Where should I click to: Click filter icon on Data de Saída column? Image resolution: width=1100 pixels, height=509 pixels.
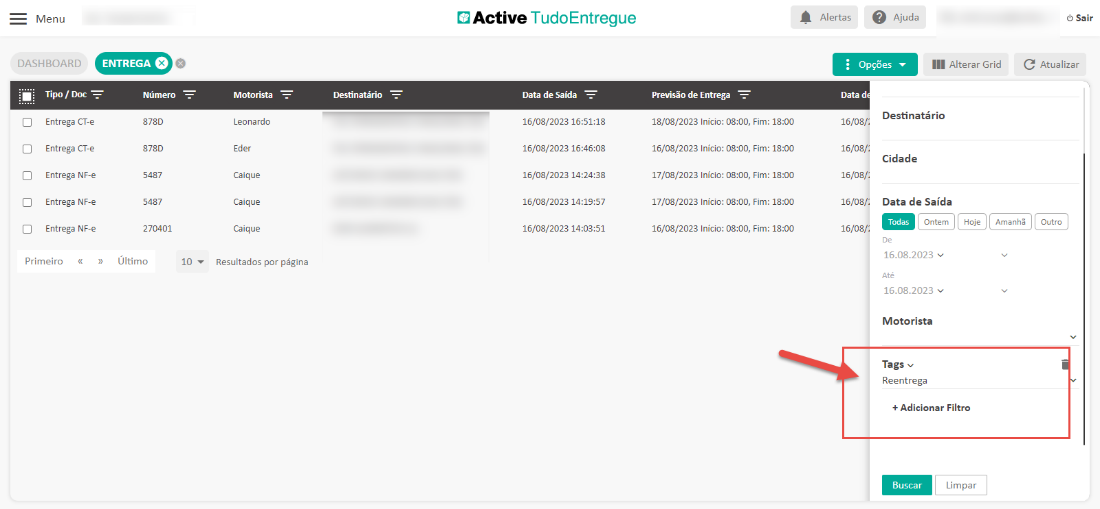[591, 95]
